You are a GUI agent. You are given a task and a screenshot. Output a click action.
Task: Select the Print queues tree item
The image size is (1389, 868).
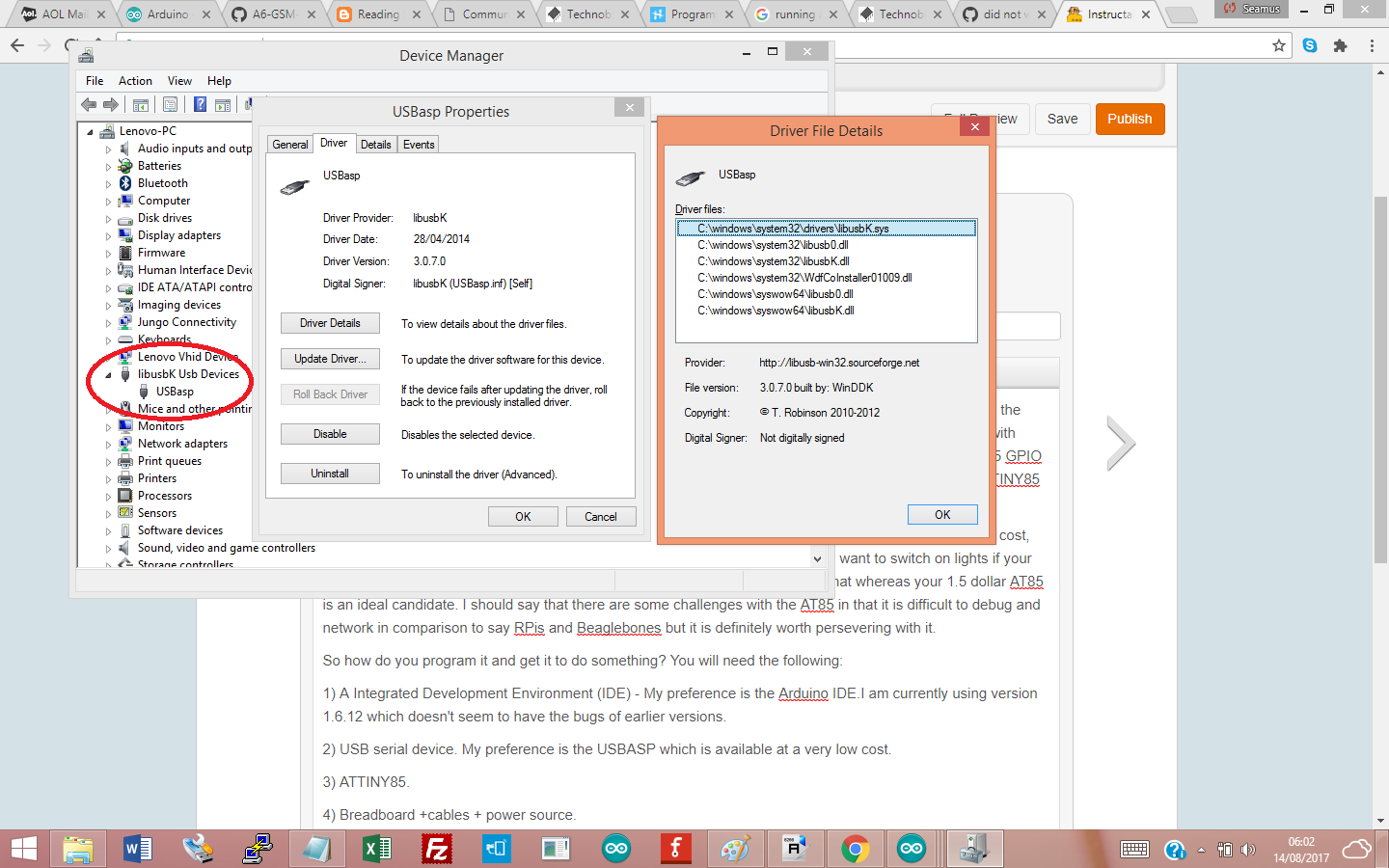(x=170, y=461)
